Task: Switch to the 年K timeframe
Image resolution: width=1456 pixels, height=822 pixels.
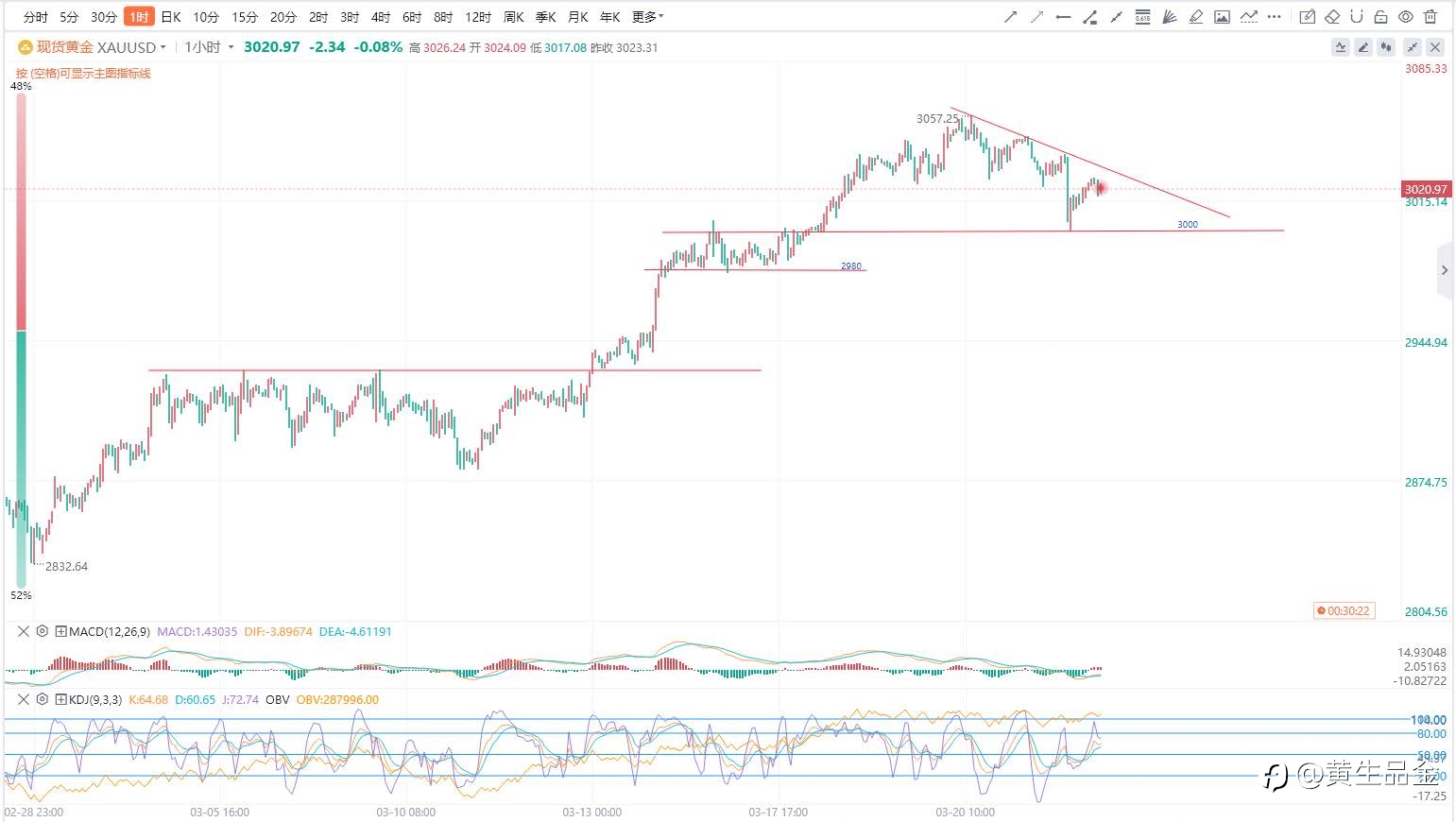Action: pos(609,17)
